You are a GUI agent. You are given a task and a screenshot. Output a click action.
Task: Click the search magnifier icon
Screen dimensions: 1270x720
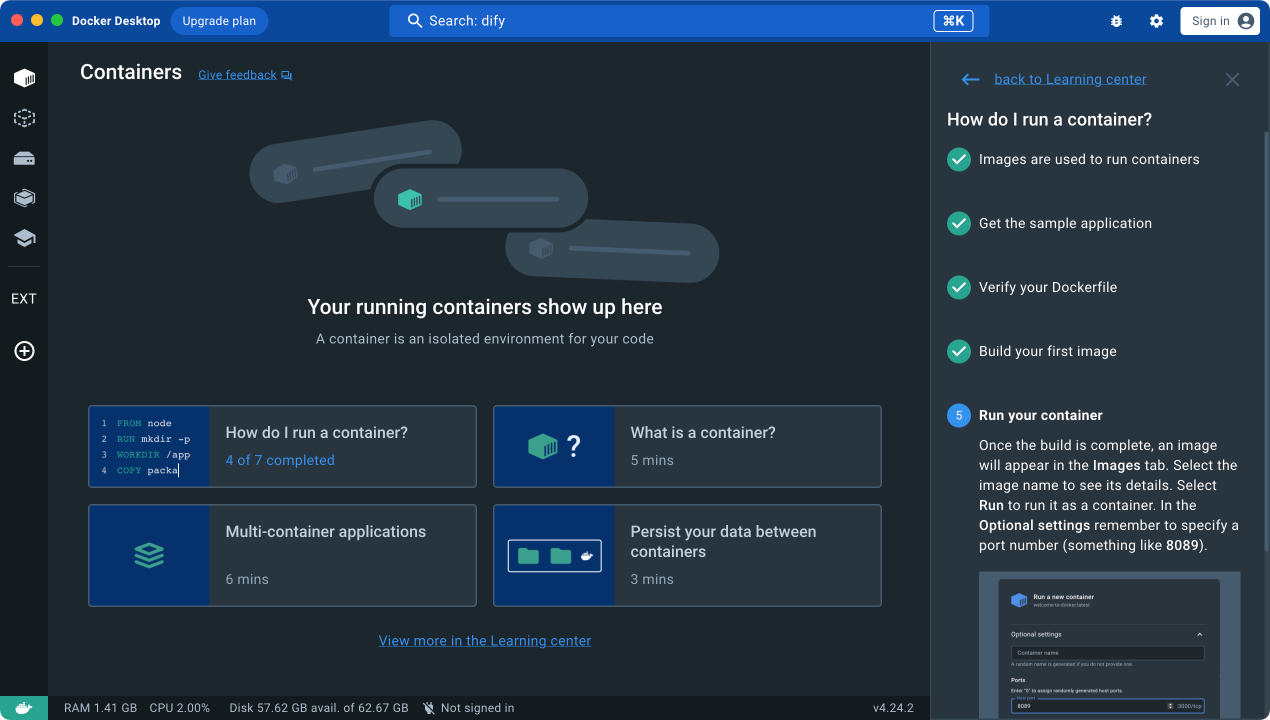click(415, 21)
